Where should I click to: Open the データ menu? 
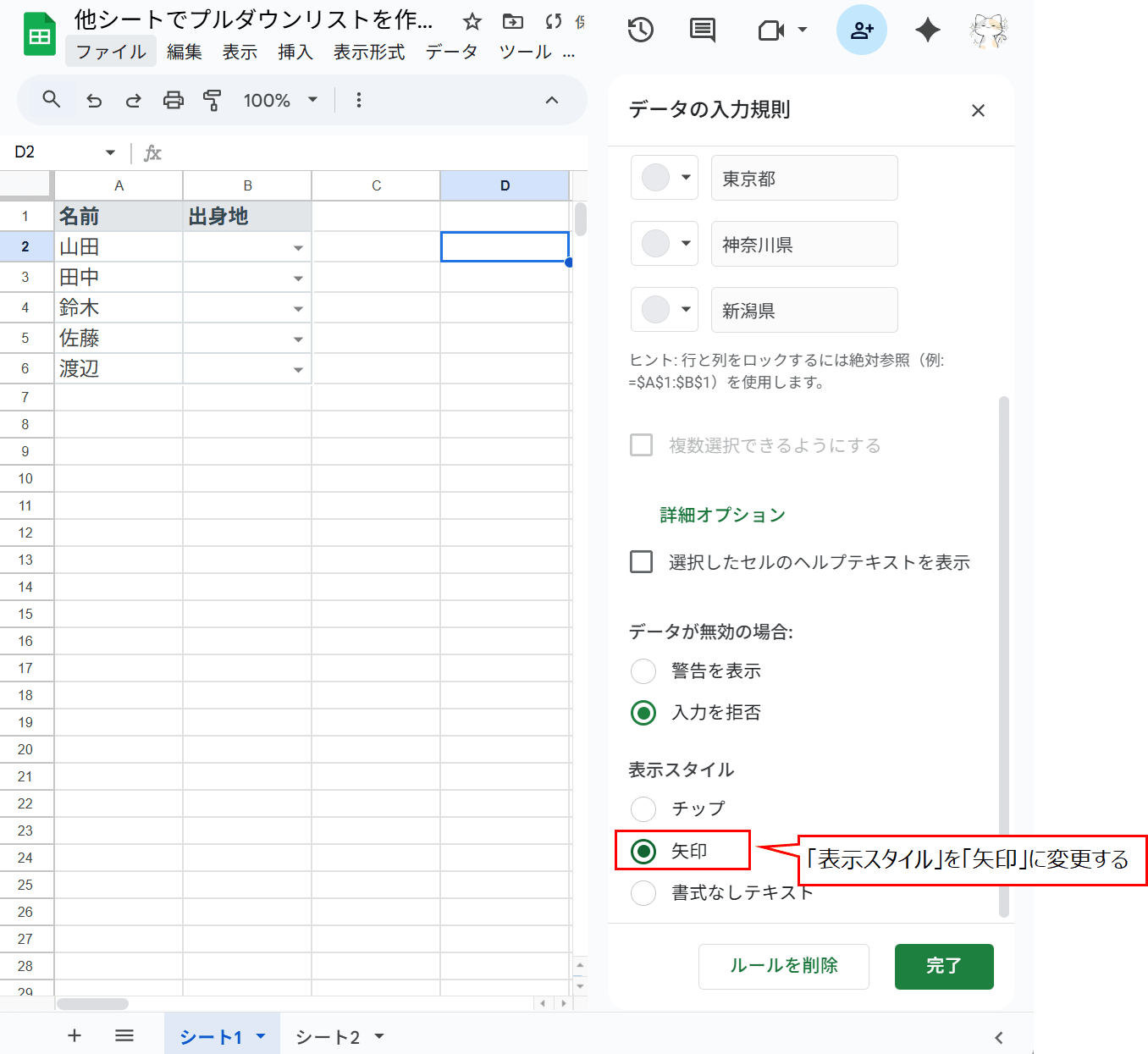[x=453, y=52]
